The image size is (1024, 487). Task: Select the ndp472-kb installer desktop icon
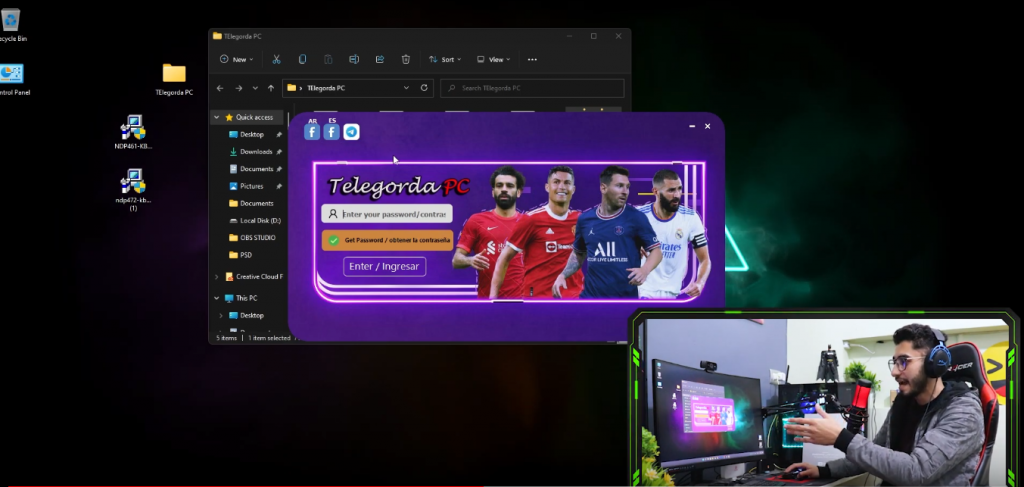(x=133, y=190)
